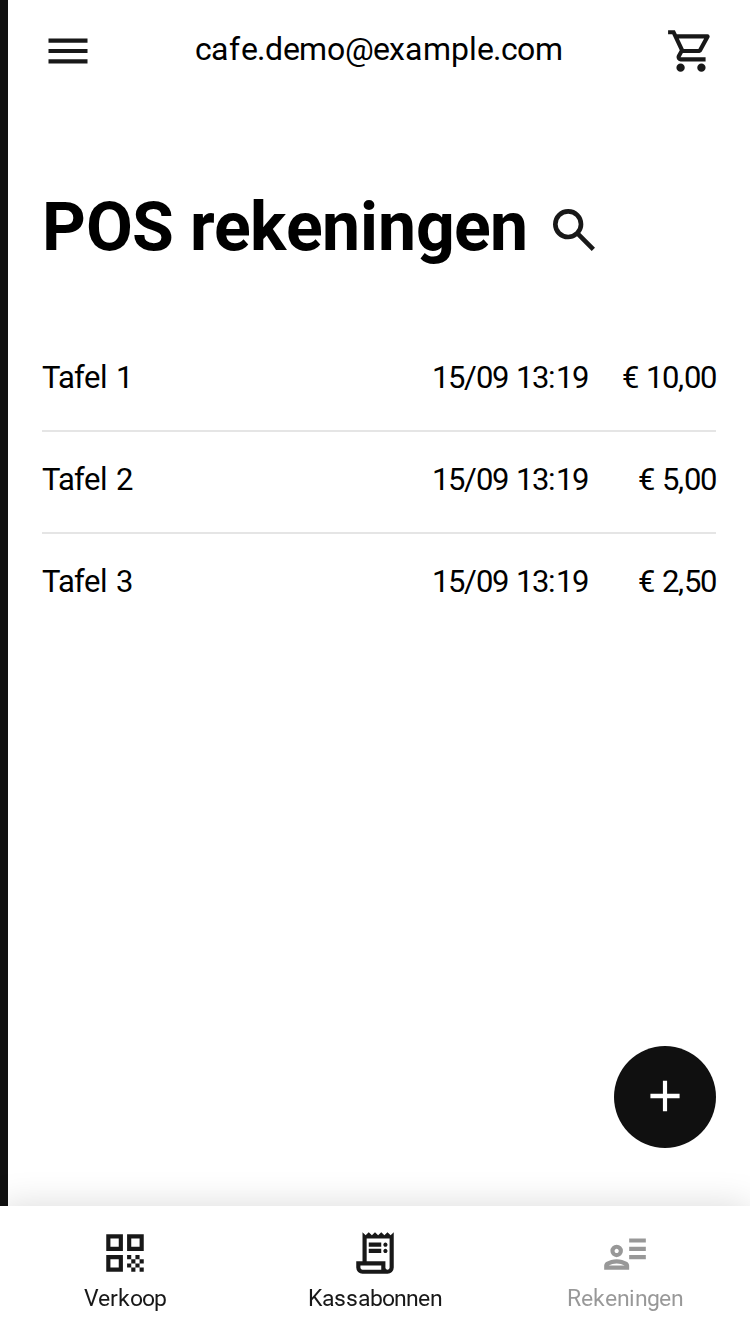Tap the Verkoop QR code icon
The height and width of the screenshot is (1334, 750).
pyautogui.click(x=125, y=1253)
